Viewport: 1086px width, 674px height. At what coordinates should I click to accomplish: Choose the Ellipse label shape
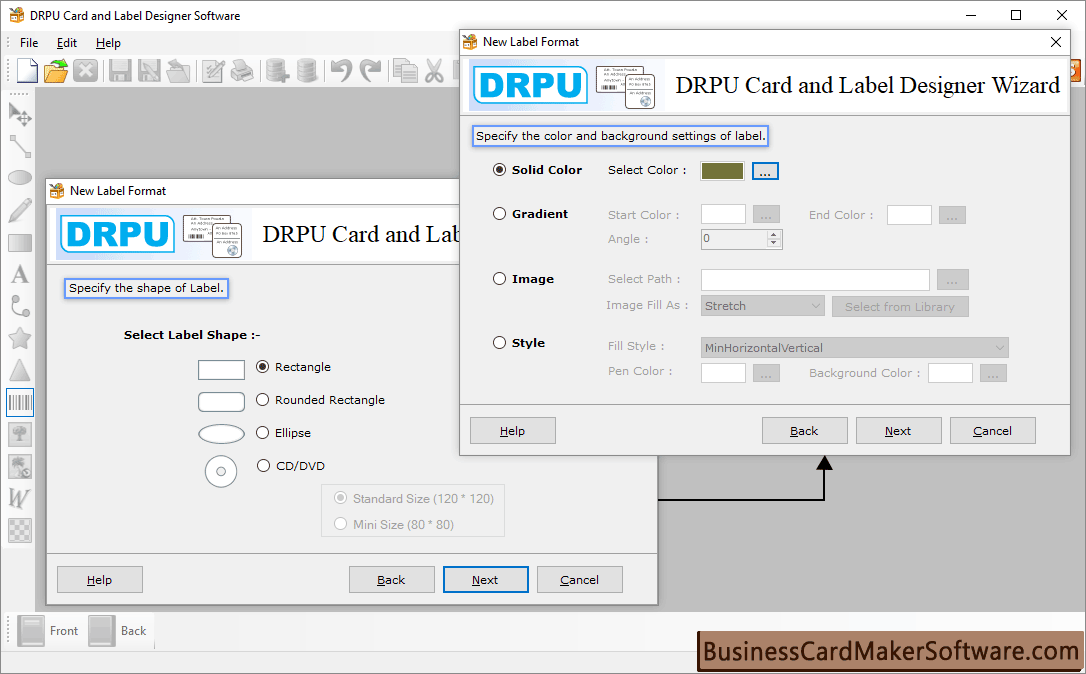(262, 433)
